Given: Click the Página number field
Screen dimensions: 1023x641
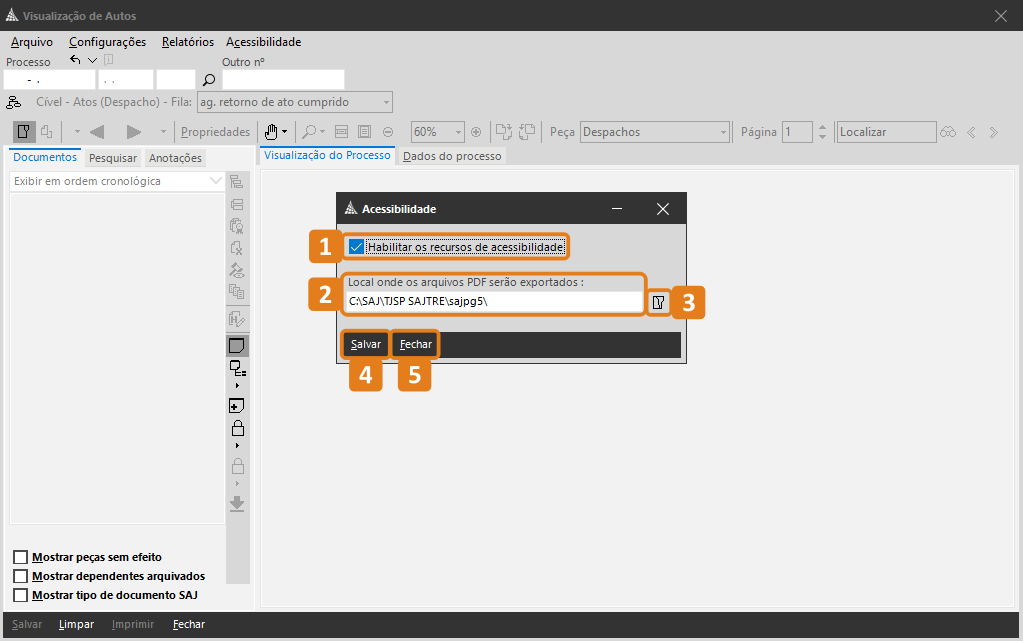Looking at the screenshot, I should pos(797,132).
